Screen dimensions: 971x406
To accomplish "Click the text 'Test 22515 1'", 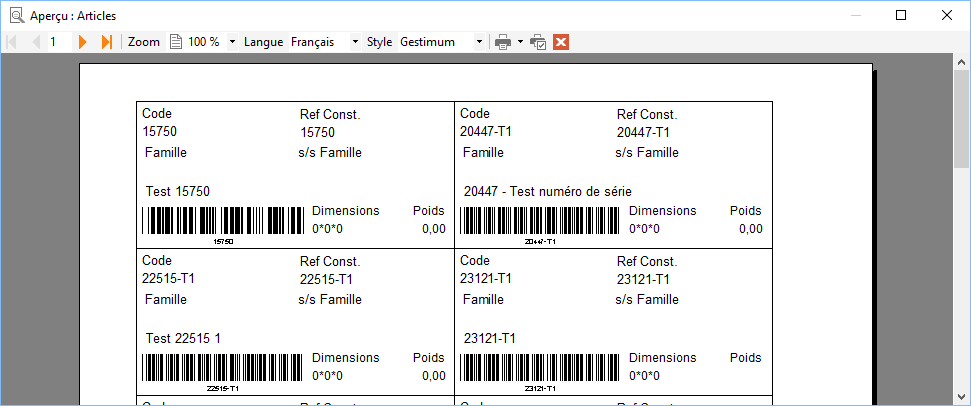I will click(183, 339).
